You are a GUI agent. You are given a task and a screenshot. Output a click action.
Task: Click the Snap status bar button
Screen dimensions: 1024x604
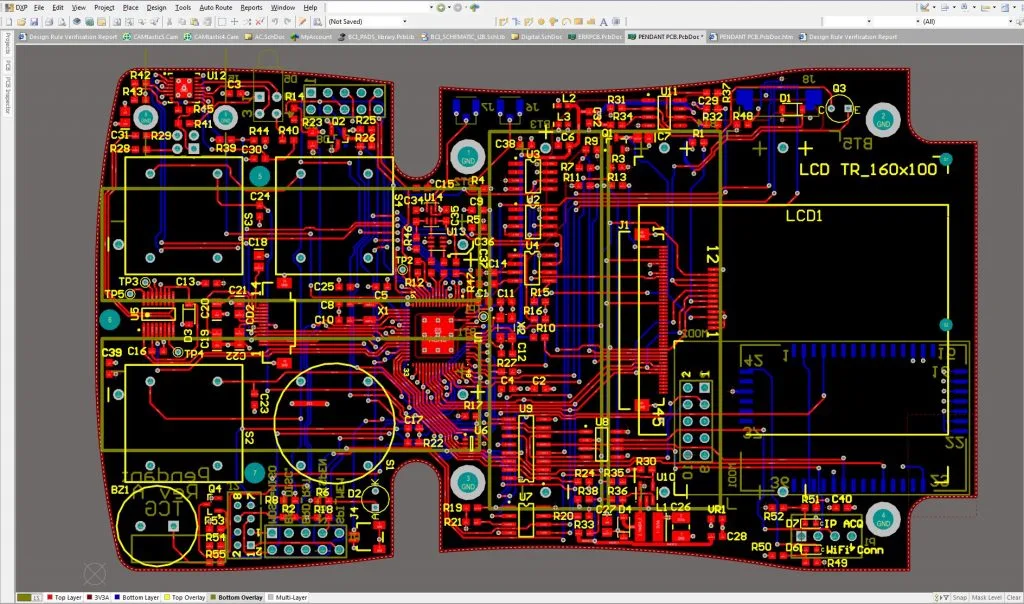tap(959, 597)
